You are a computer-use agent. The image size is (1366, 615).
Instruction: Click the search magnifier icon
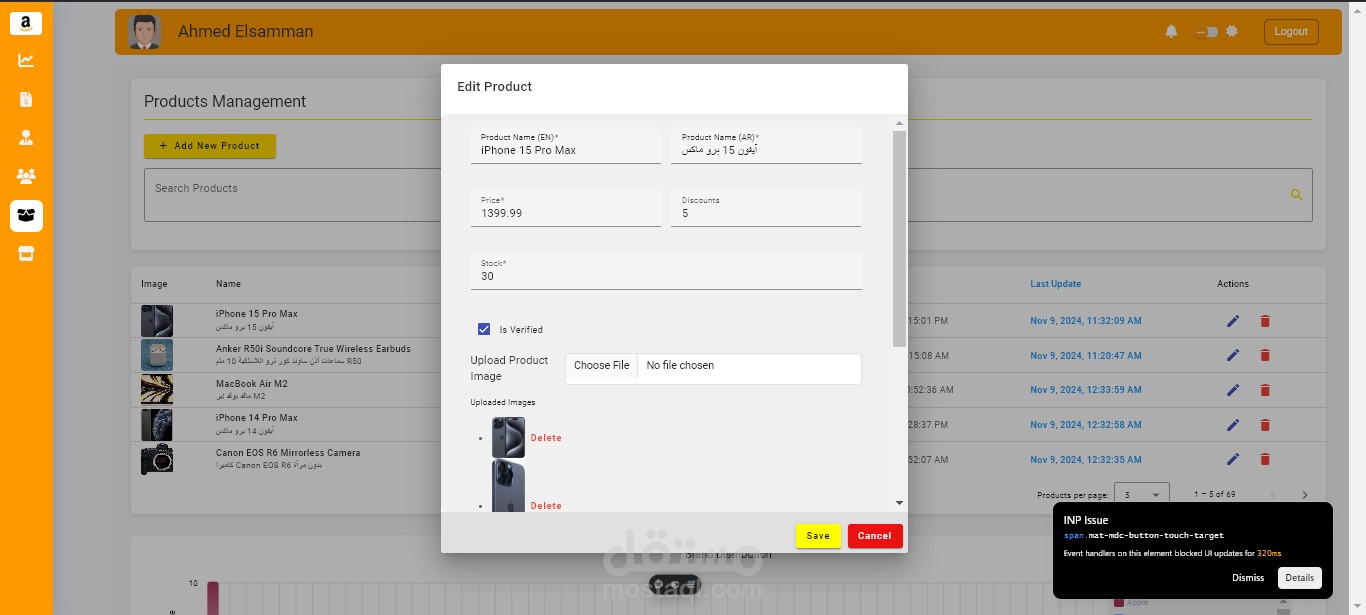pos(1297,195)
